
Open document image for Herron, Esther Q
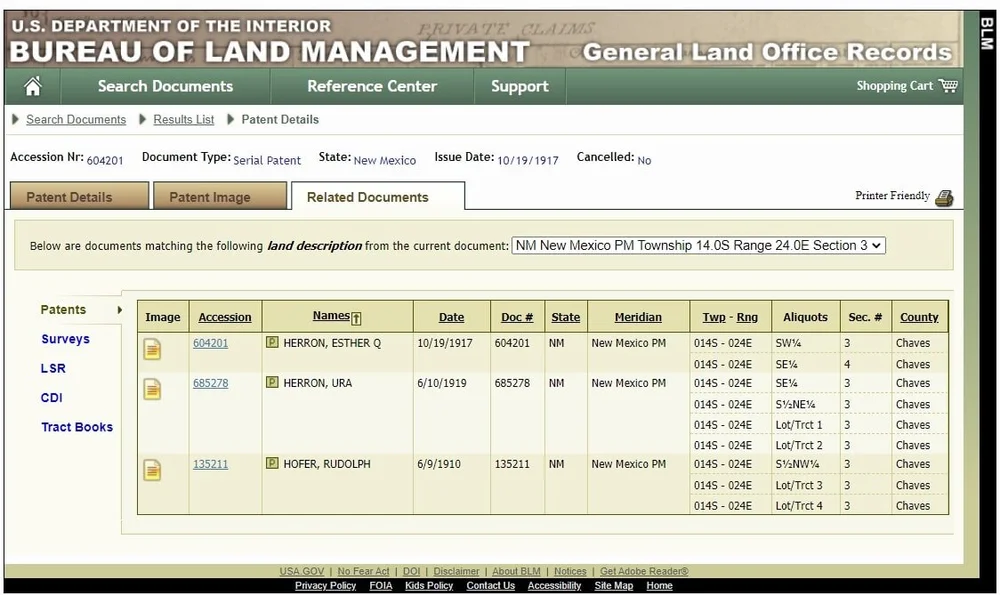click(152, 349)
